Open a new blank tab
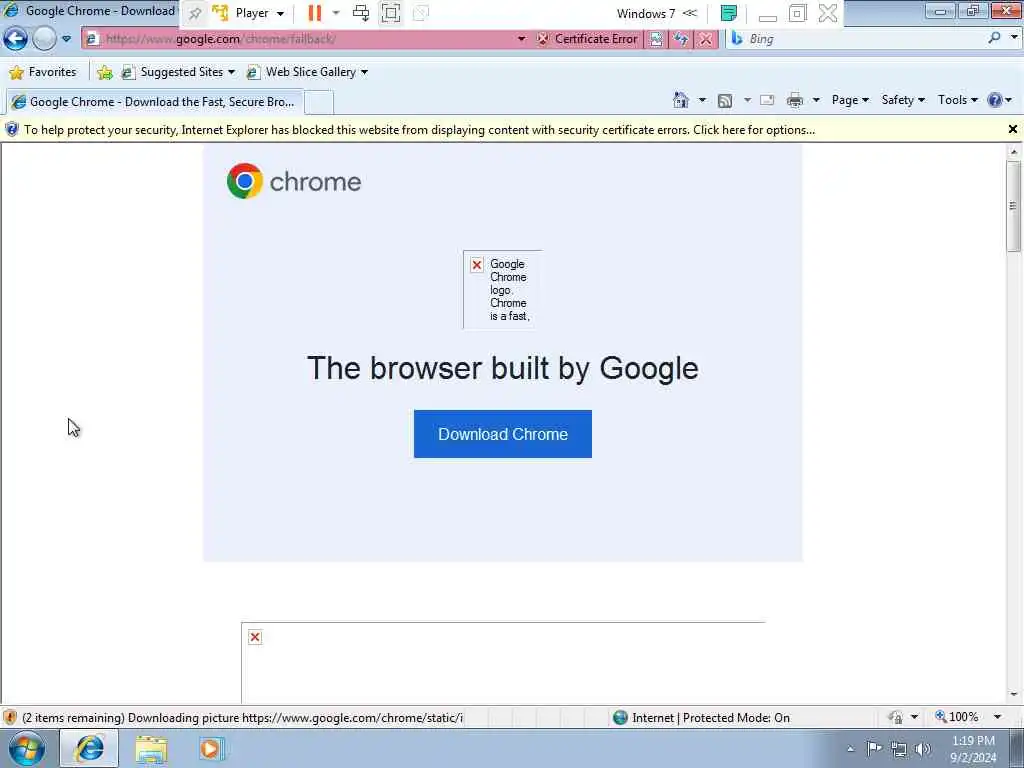 click(x=319, y=103)
